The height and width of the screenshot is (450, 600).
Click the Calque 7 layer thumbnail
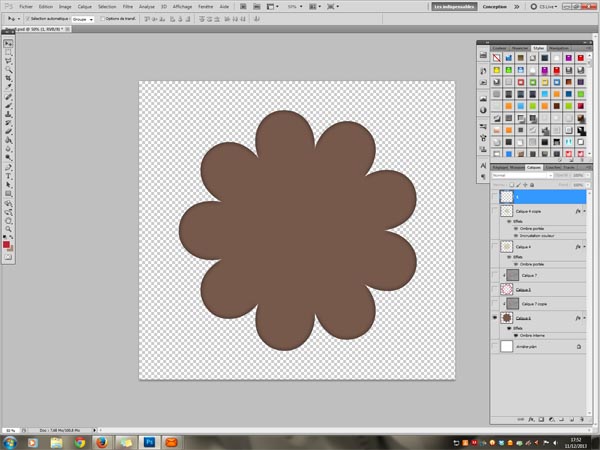pyautogui.click(x=512, y=275)
